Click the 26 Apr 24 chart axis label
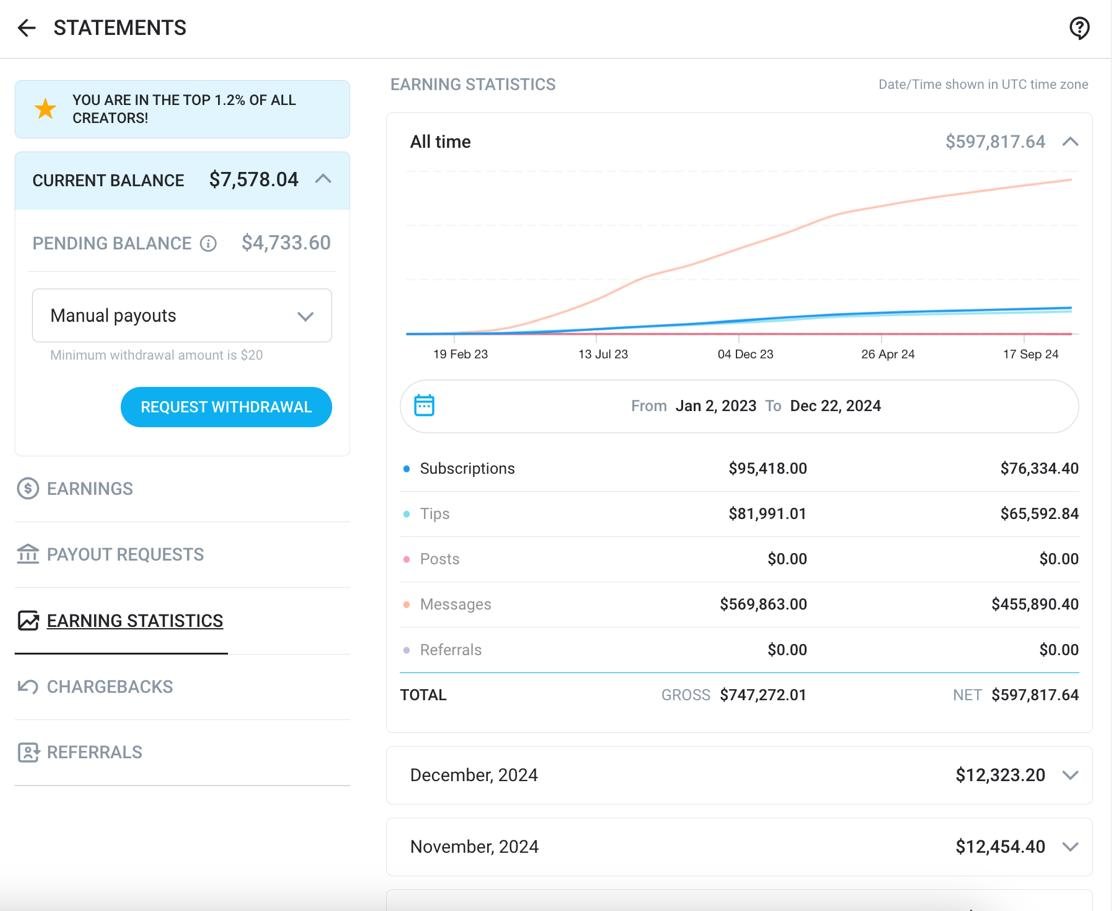1114x911 pixels. tap(888, 354)
